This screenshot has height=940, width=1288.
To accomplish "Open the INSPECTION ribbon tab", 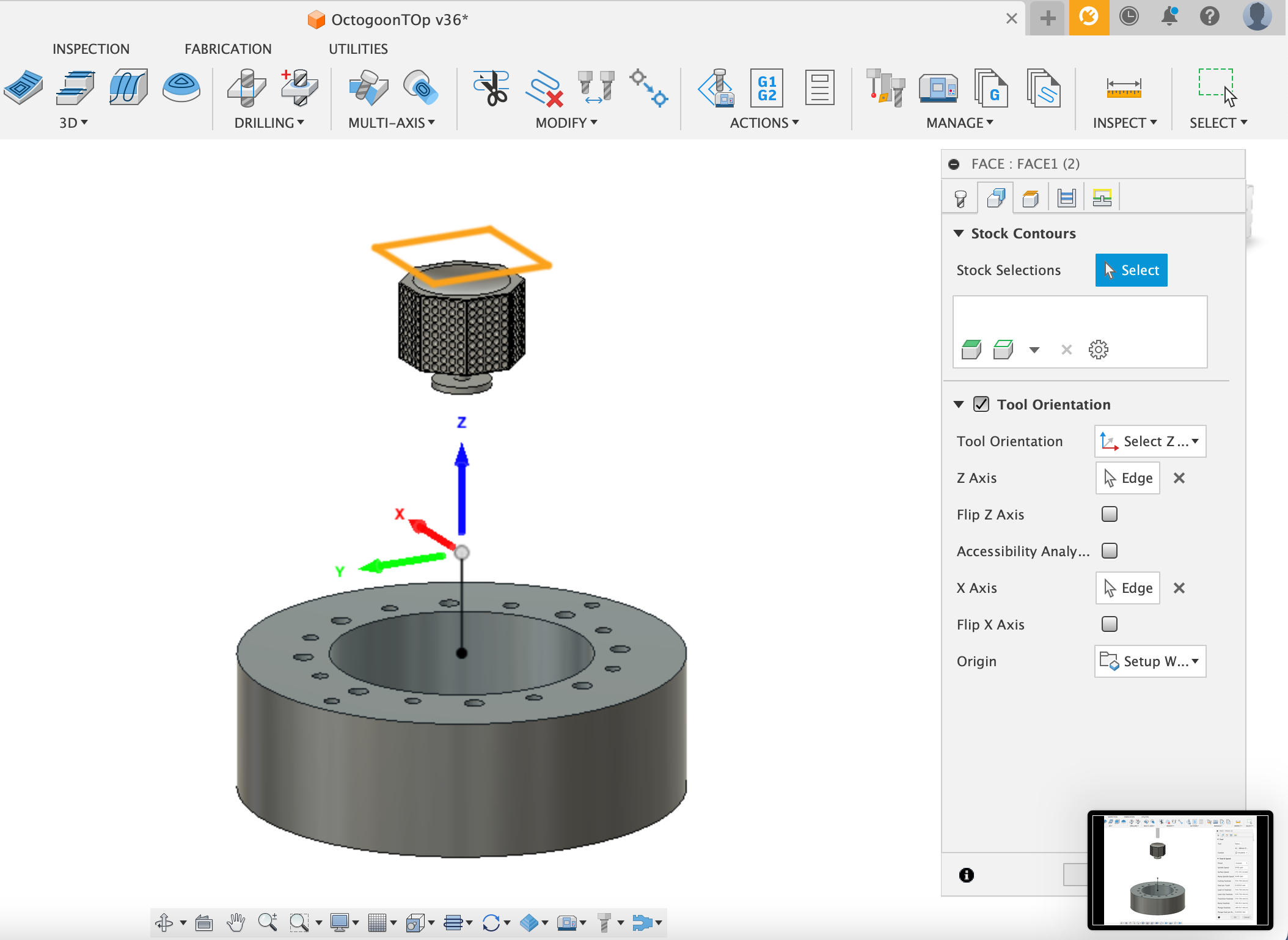I will point(91,49).
